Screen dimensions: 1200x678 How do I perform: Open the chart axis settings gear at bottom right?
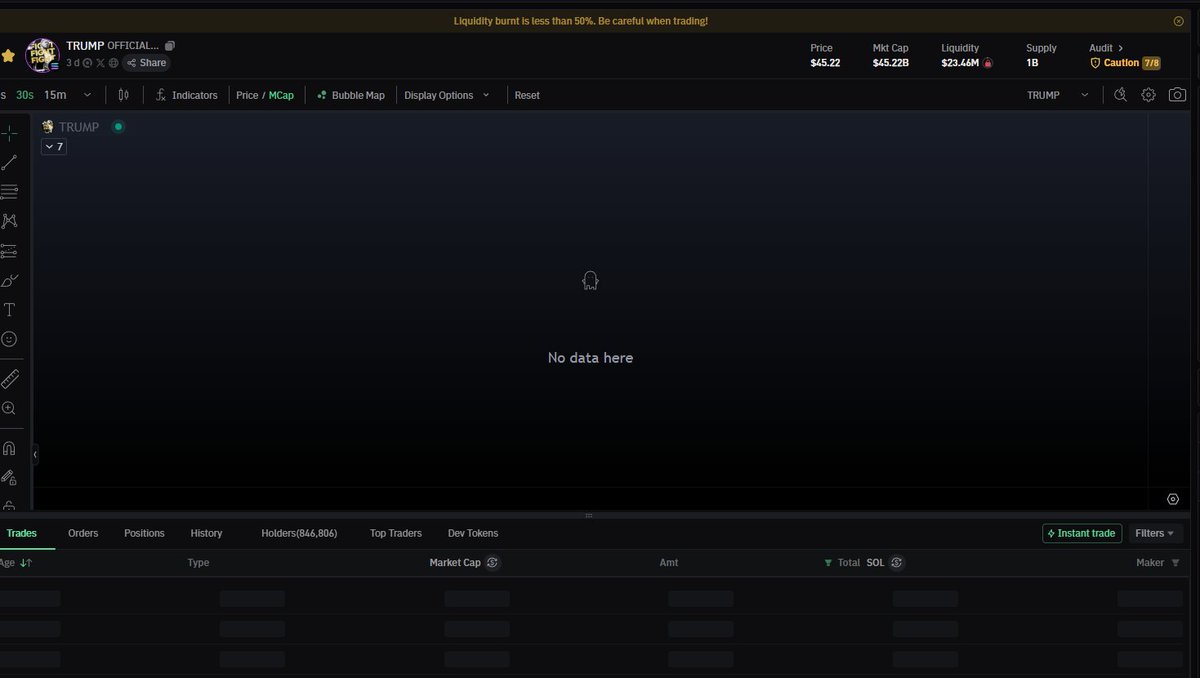coord(1173,499)
